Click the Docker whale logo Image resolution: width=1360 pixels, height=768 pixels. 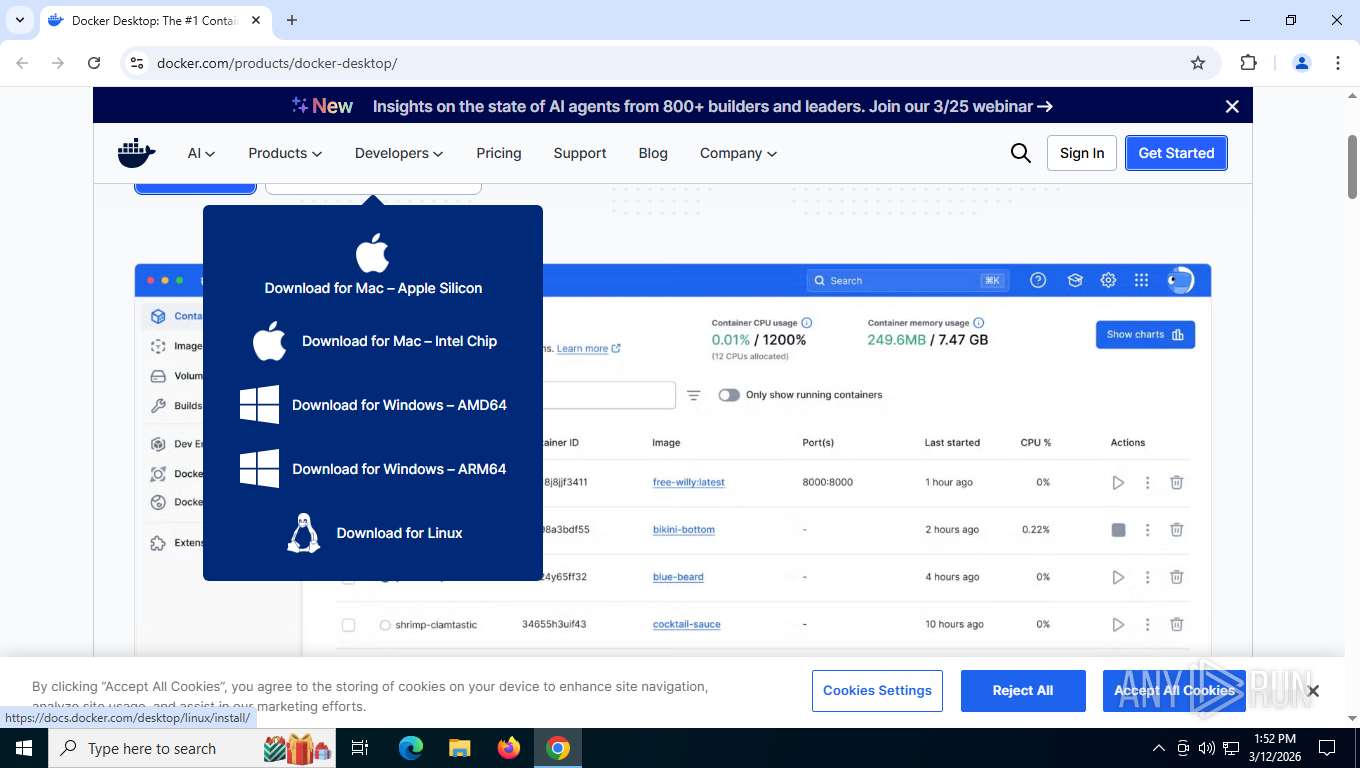(x=137, y=153)
